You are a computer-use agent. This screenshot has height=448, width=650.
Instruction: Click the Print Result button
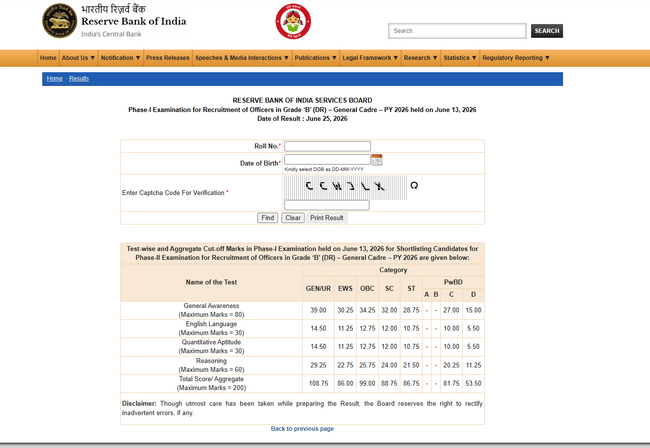tap(327, 218)
